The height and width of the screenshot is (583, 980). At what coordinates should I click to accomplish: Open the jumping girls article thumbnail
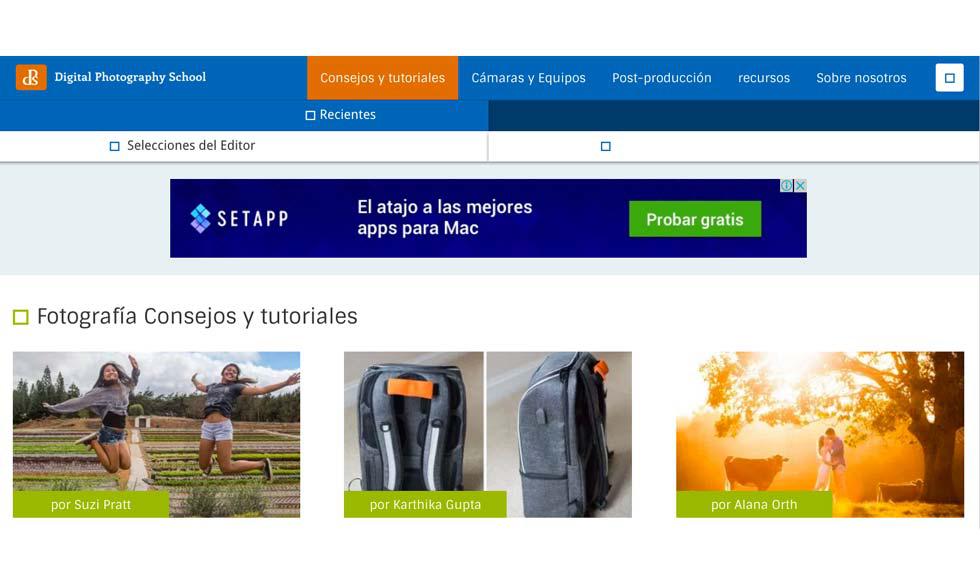(156, 434)
